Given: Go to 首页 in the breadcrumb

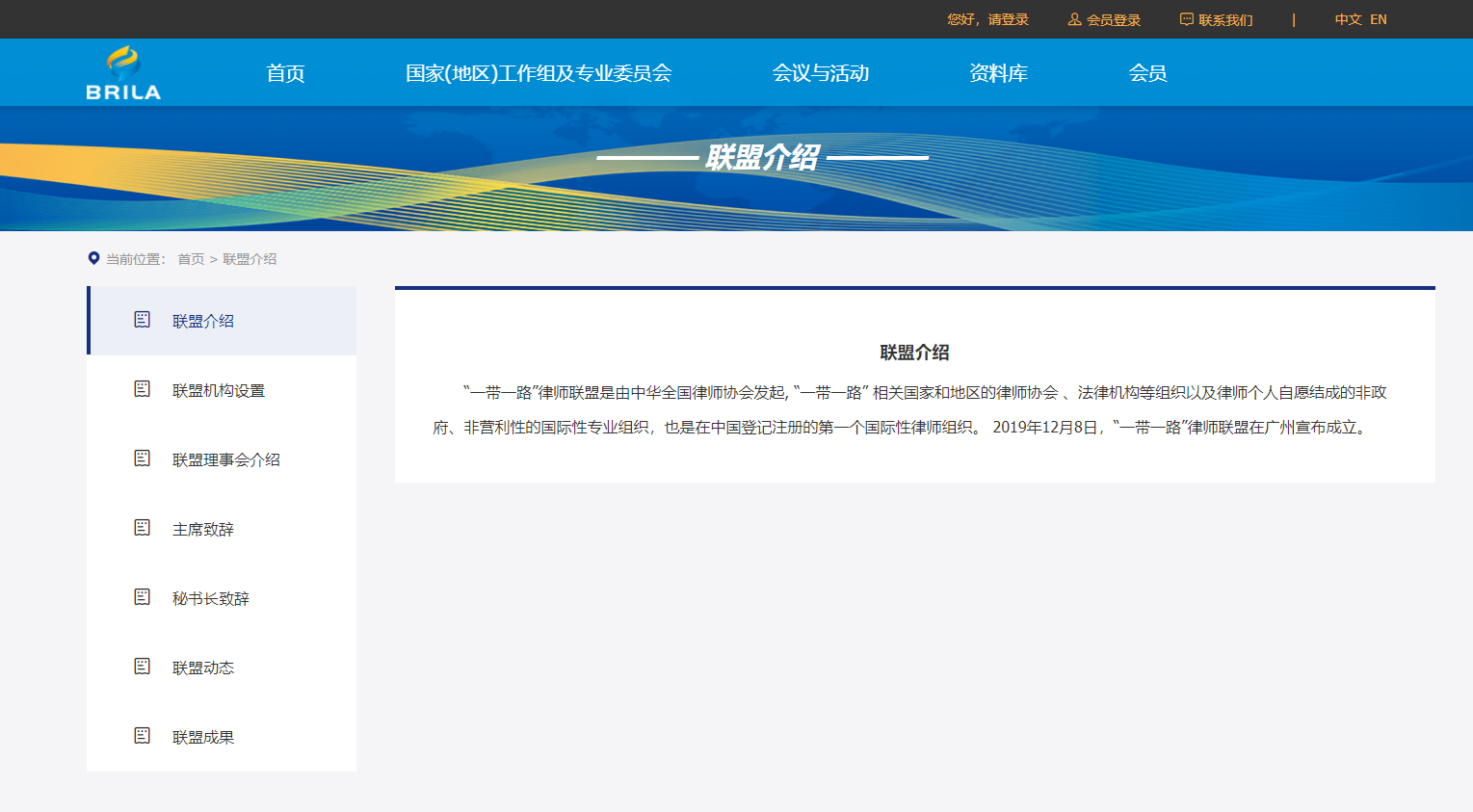Looking at the screenshot, I should (x=191, y=259).
